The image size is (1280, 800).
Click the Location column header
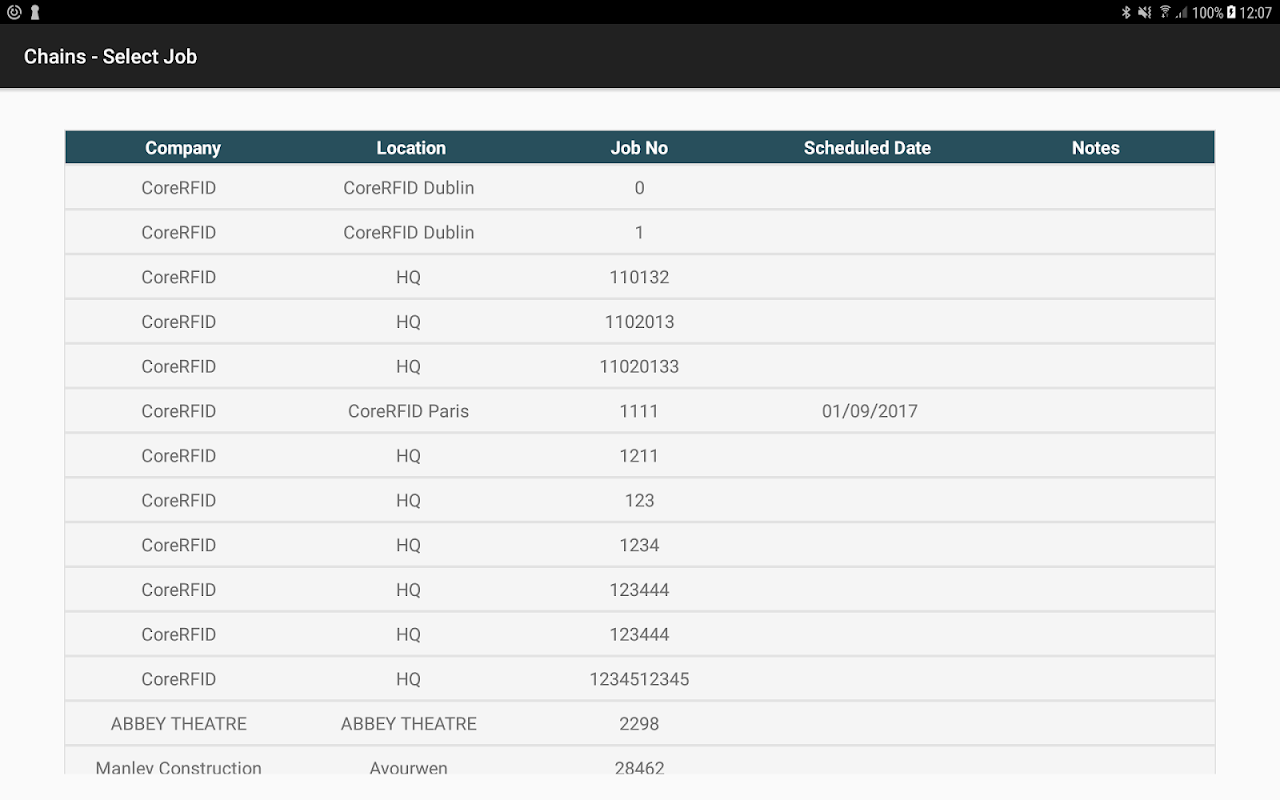point(411,148)
